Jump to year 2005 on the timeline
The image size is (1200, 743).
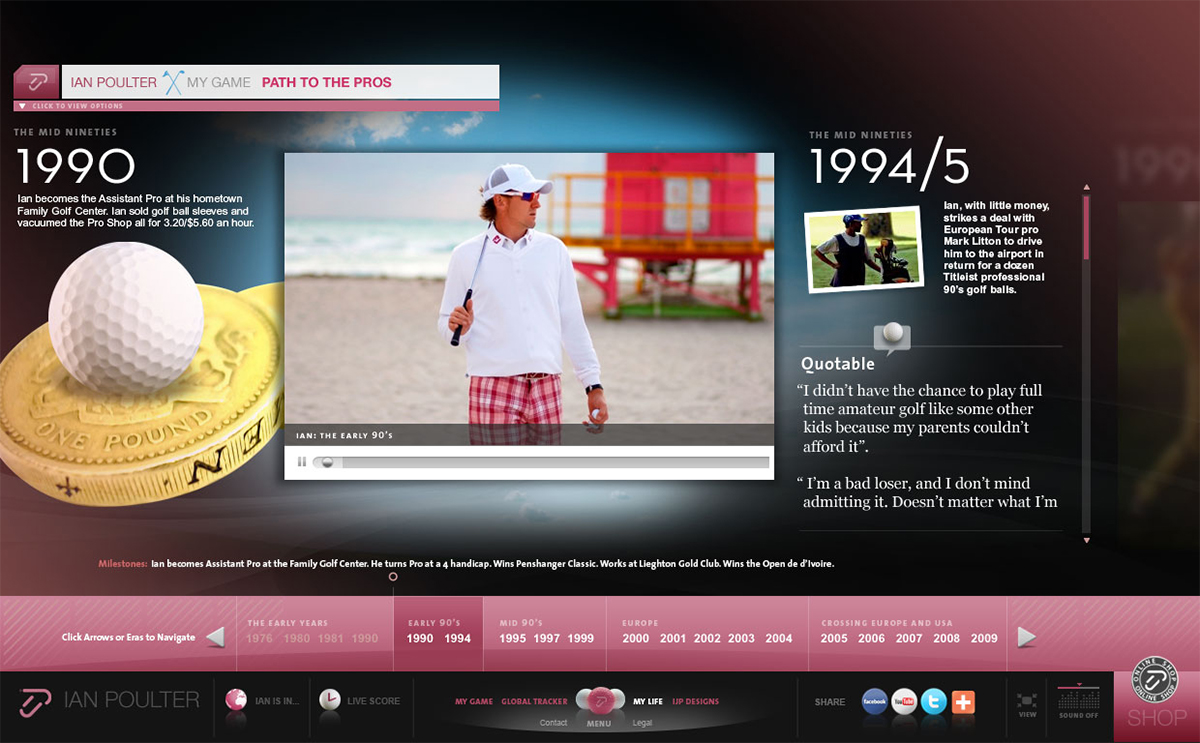tap(834, 638)
